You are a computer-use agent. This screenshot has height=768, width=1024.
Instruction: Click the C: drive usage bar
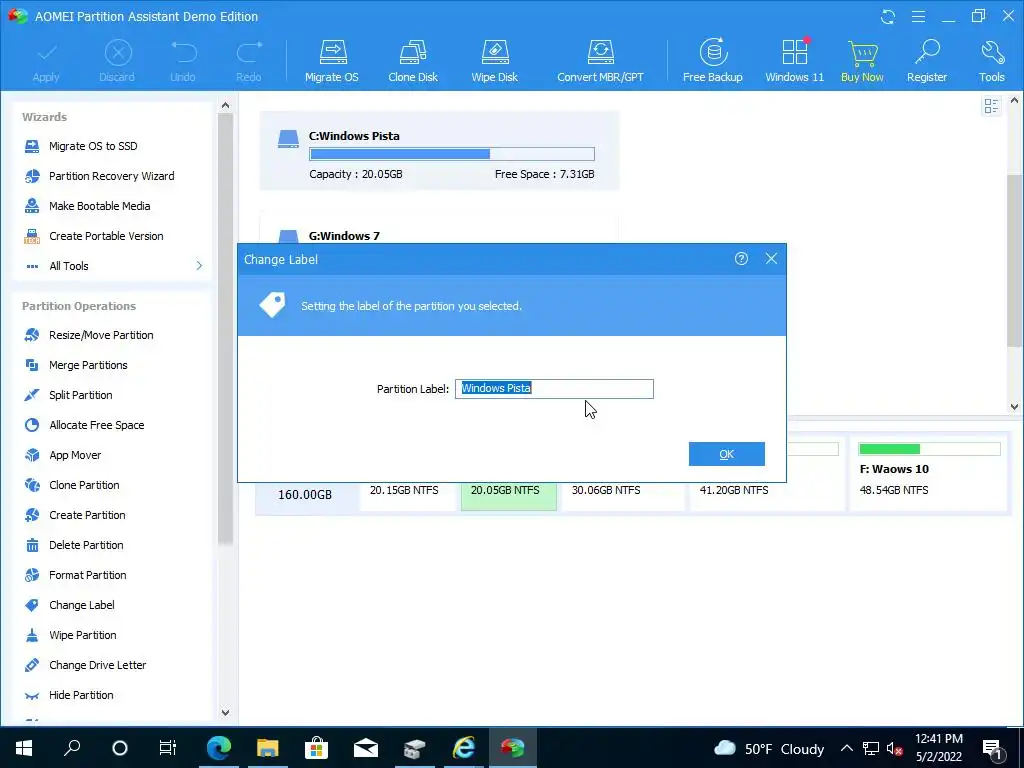pyautogui.click(x=452, y=154)
